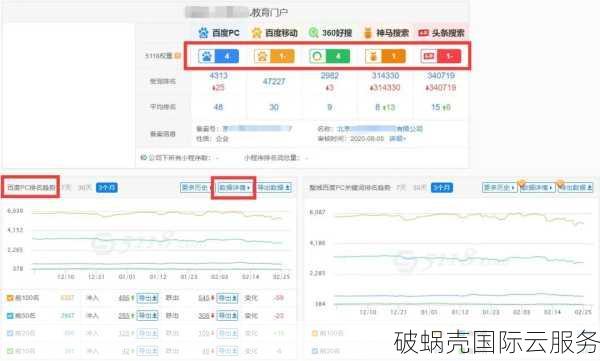The width and height of the screenshot is (600, 361).
Task: Click Baidu PC rank value 4313
Action: pyautogui.click(x=218, y=75)
